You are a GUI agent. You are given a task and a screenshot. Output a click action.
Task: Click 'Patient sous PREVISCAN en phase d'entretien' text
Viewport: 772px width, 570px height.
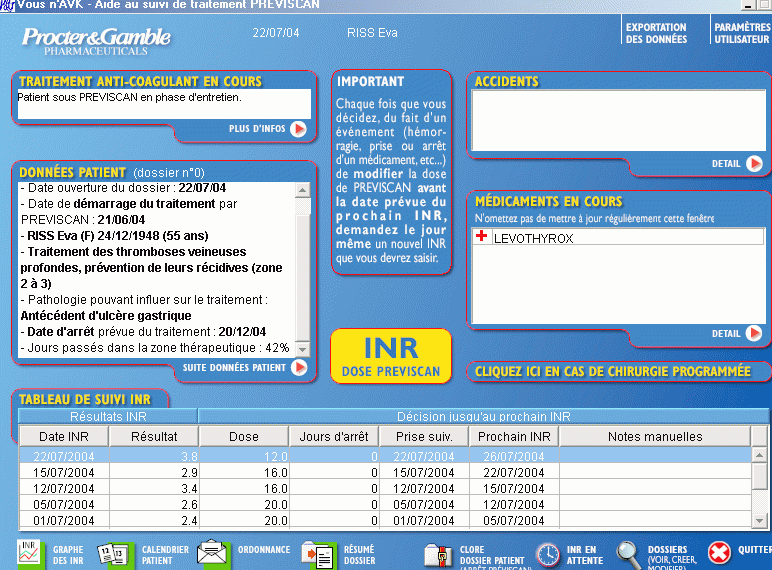pos(129,97)
